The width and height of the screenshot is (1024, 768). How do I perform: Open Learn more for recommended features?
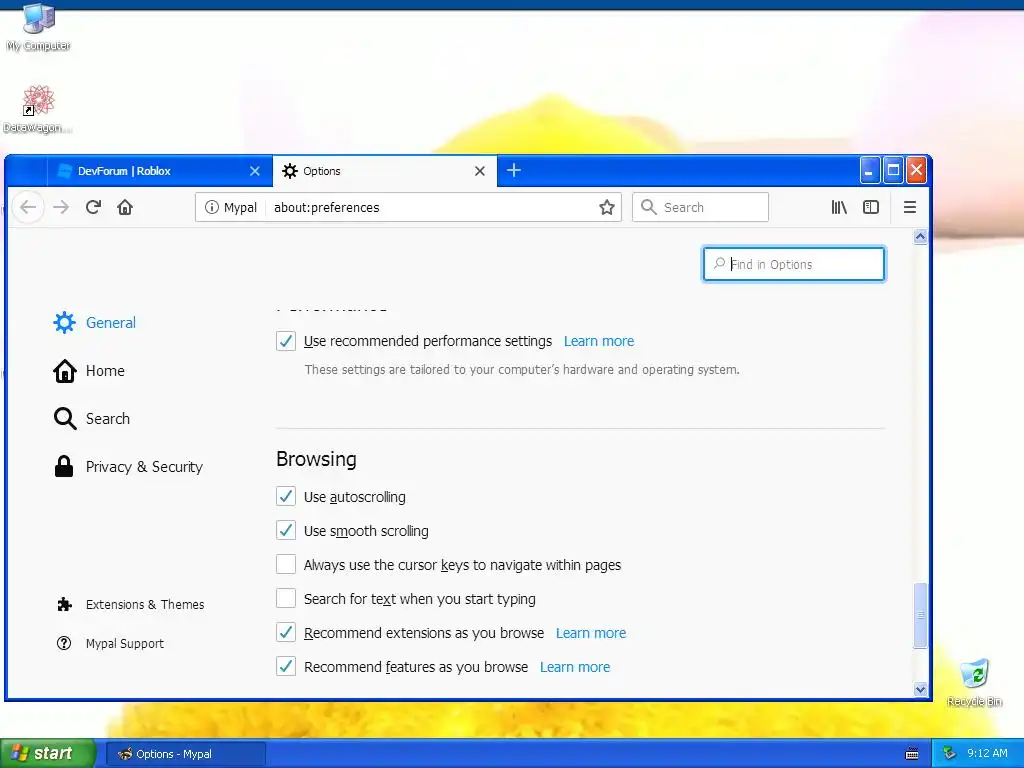click(x=575, y=667)
